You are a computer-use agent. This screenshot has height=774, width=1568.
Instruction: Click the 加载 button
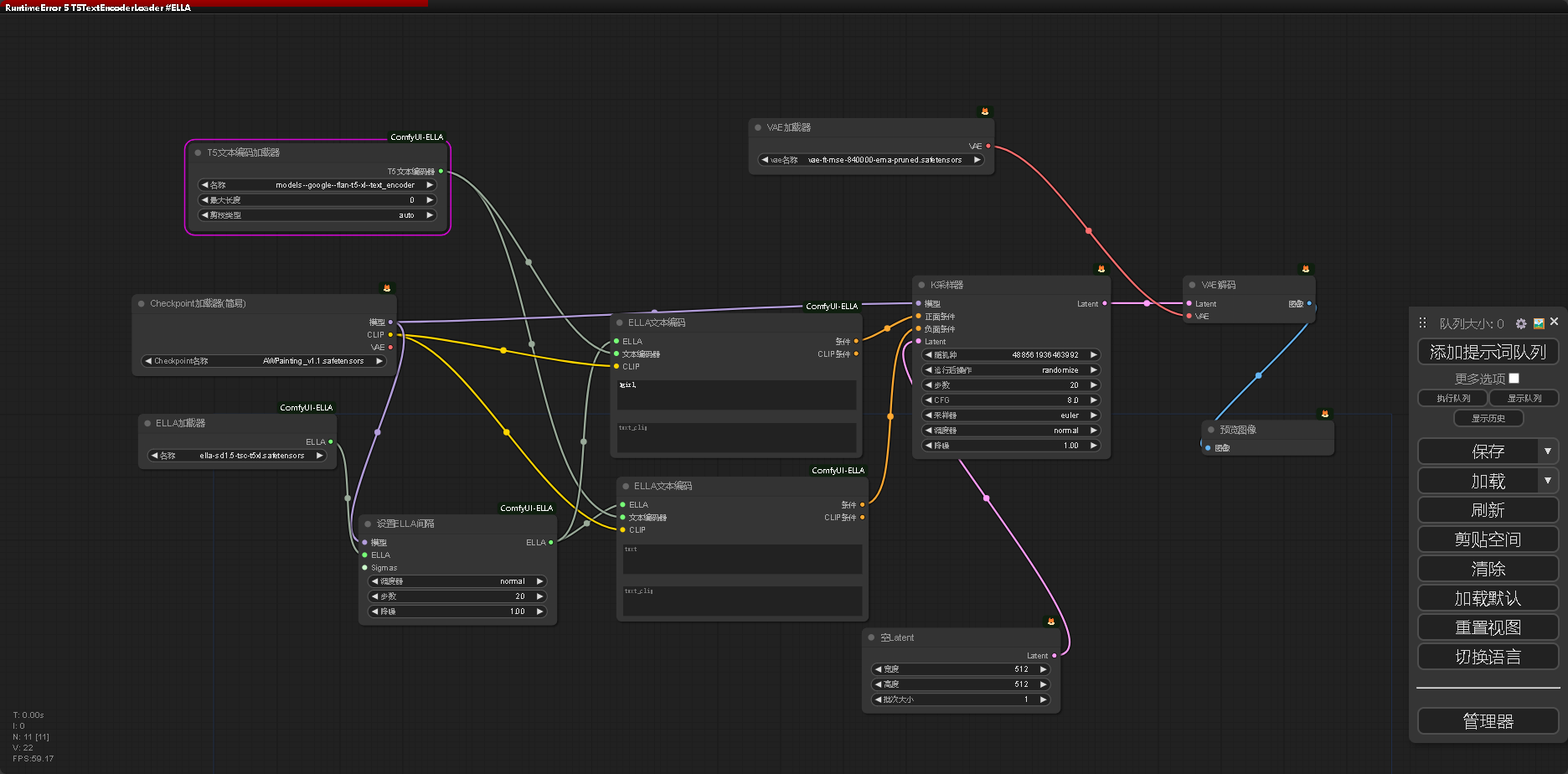1478,481
